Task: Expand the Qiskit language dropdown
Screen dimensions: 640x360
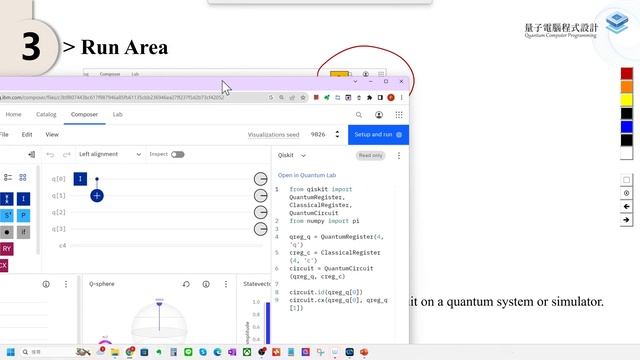Action: (x=291, y=156)
